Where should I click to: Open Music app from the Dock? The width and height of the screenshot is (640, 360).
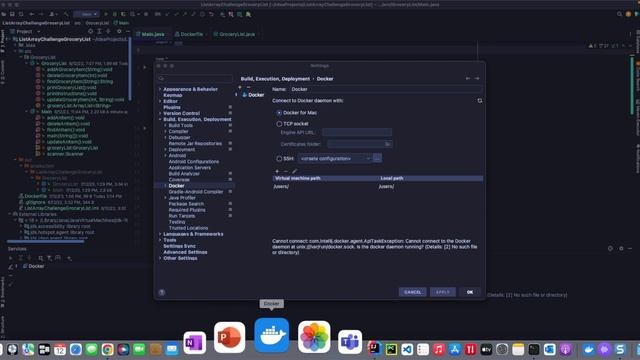tap(439, 349)
